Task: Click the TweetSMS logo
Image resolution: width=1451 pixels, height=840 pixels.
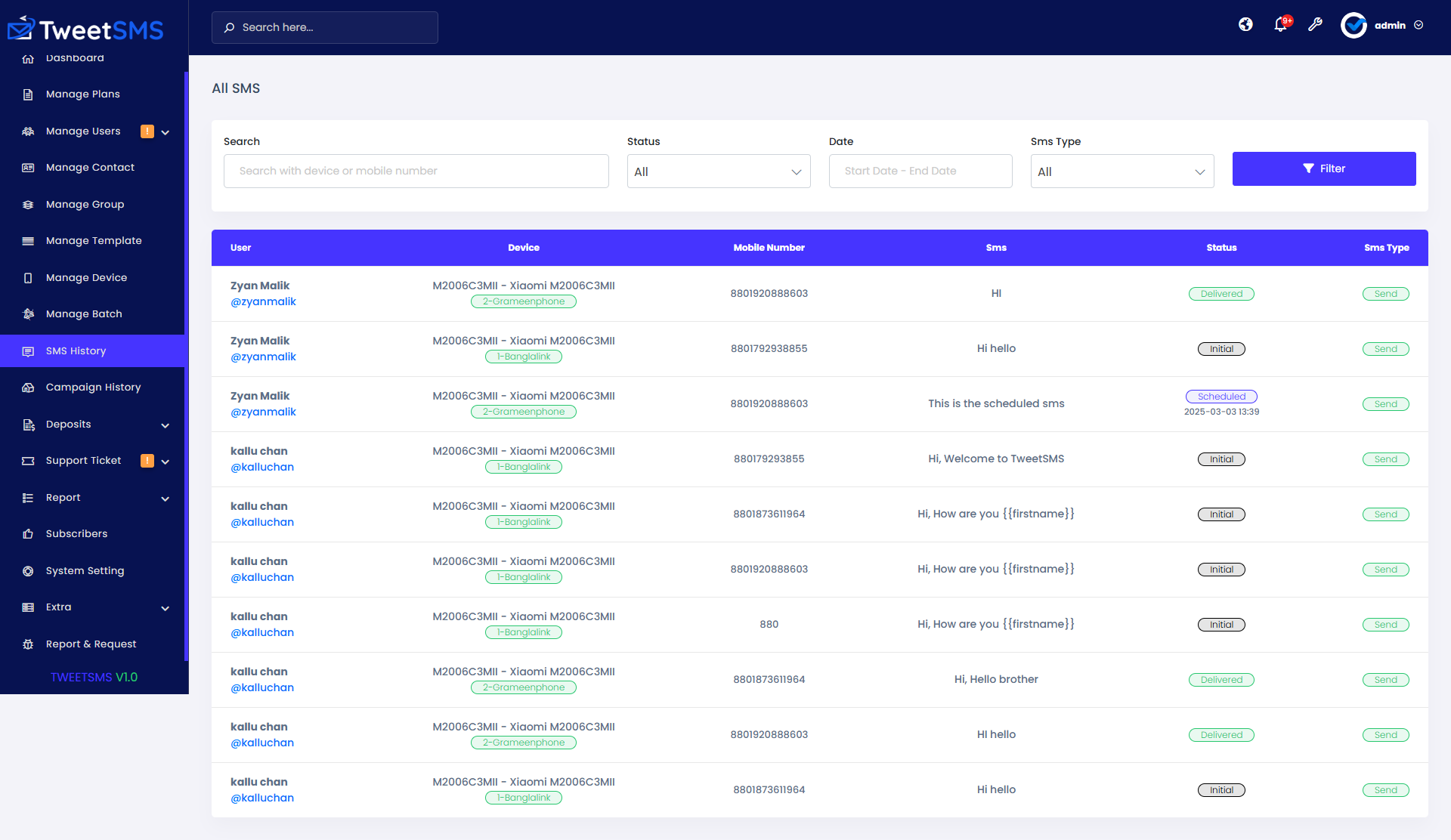Action: (86, 29)
